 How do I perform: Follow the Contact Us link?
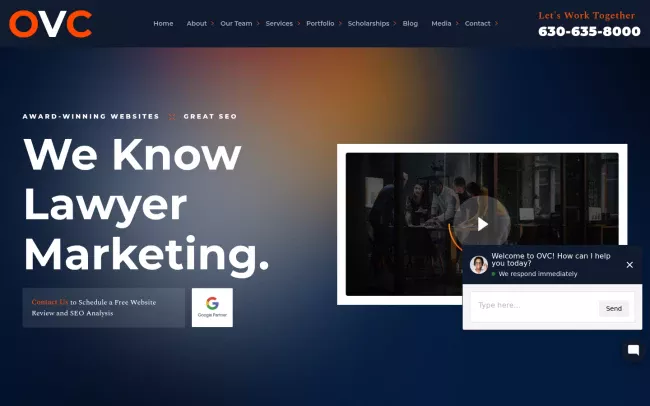(x=50, y=302)
